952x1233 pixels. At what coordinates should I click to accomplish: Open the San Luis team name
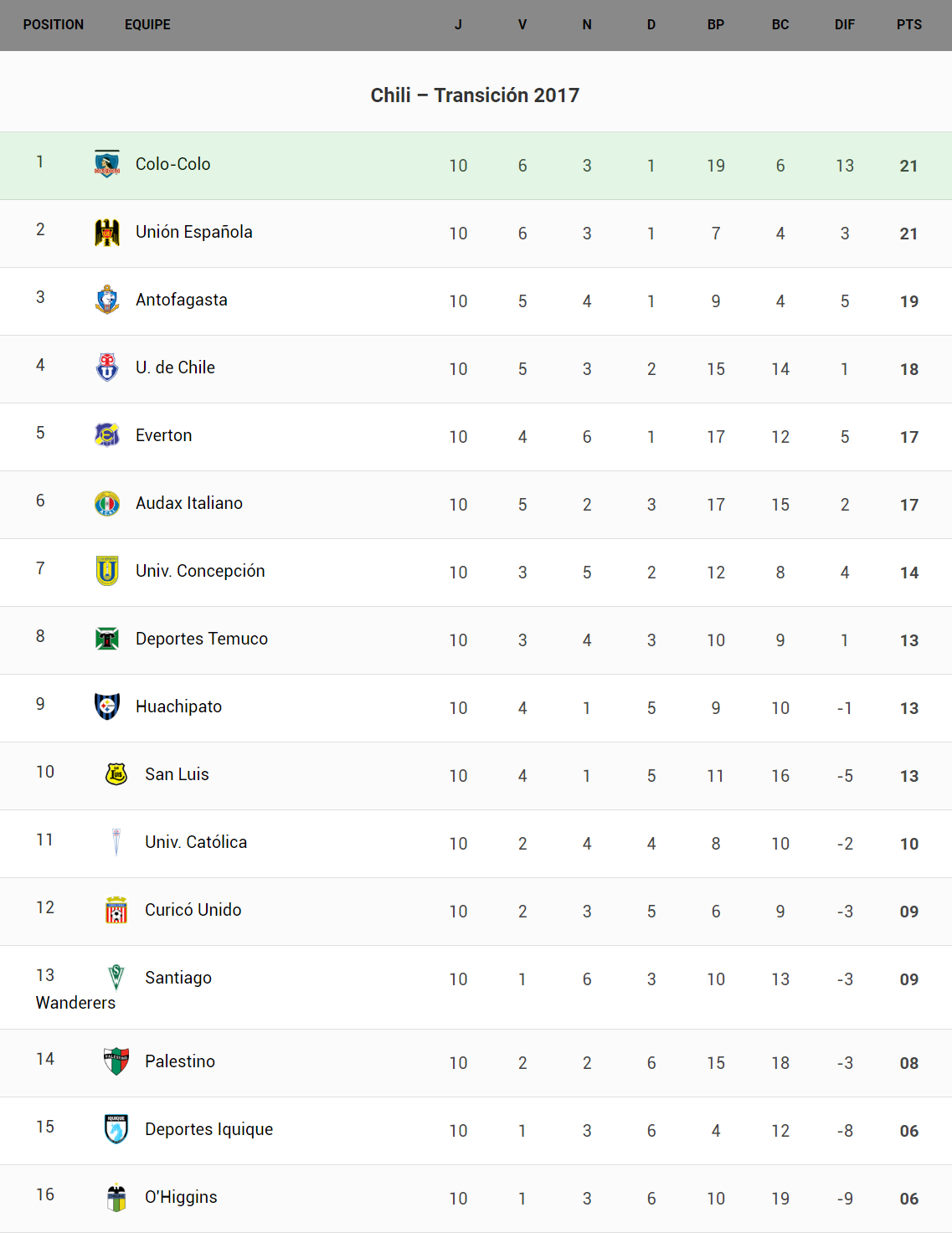177,774
